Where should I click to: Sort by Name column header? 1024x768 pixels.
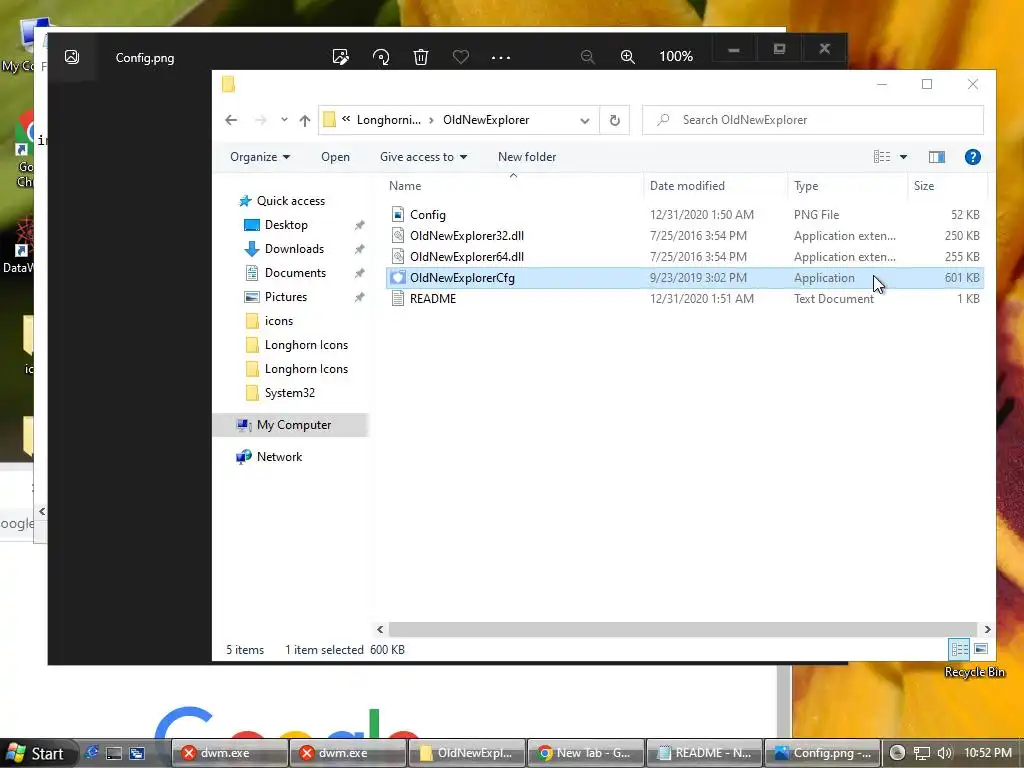pos(513,186)
